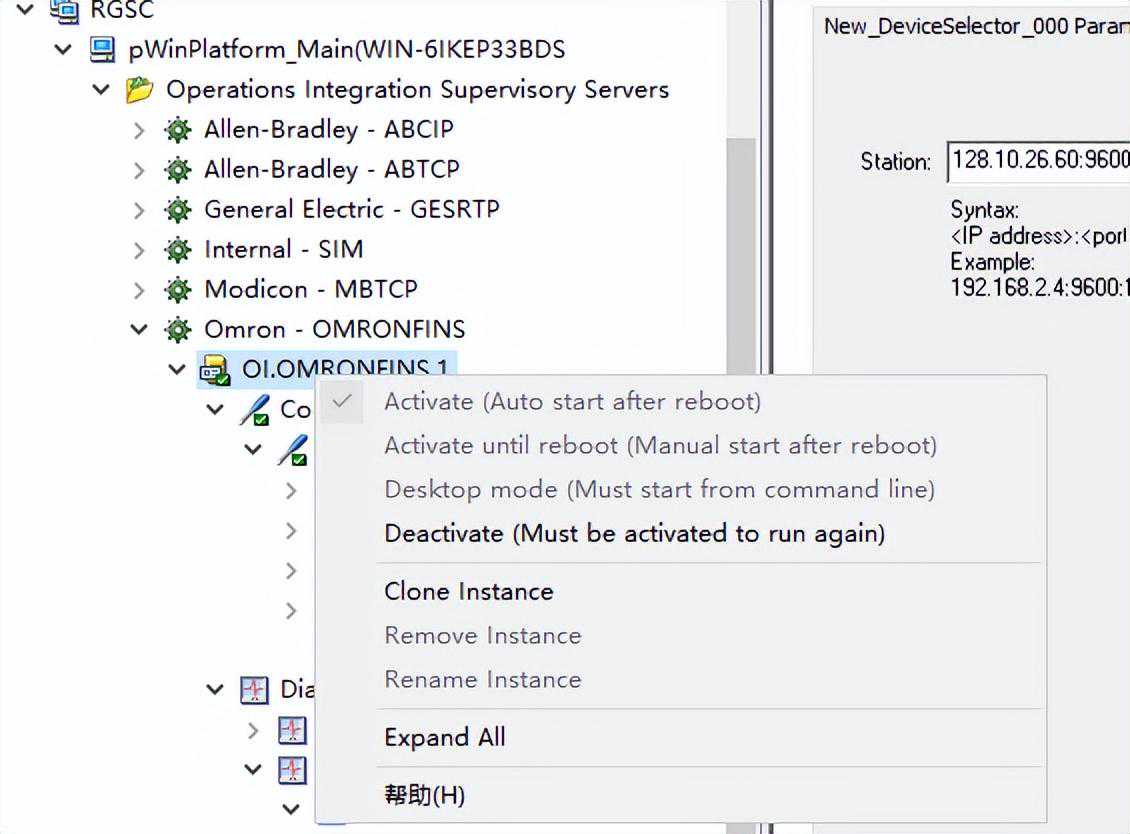Screen dimensions: 1130x834
Task: Click the Operations Integration Supervisory Servers folder icon
Action: (139, 90)
